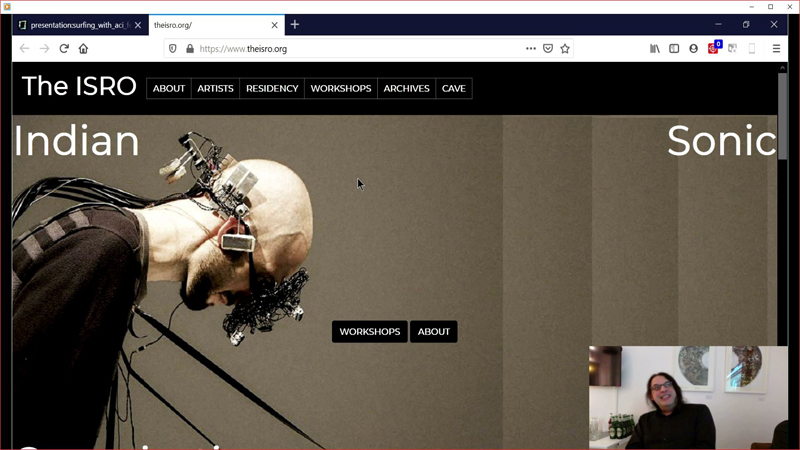Reload the theisro.org page
Viewport: 800px width, 450px height.
64,48
